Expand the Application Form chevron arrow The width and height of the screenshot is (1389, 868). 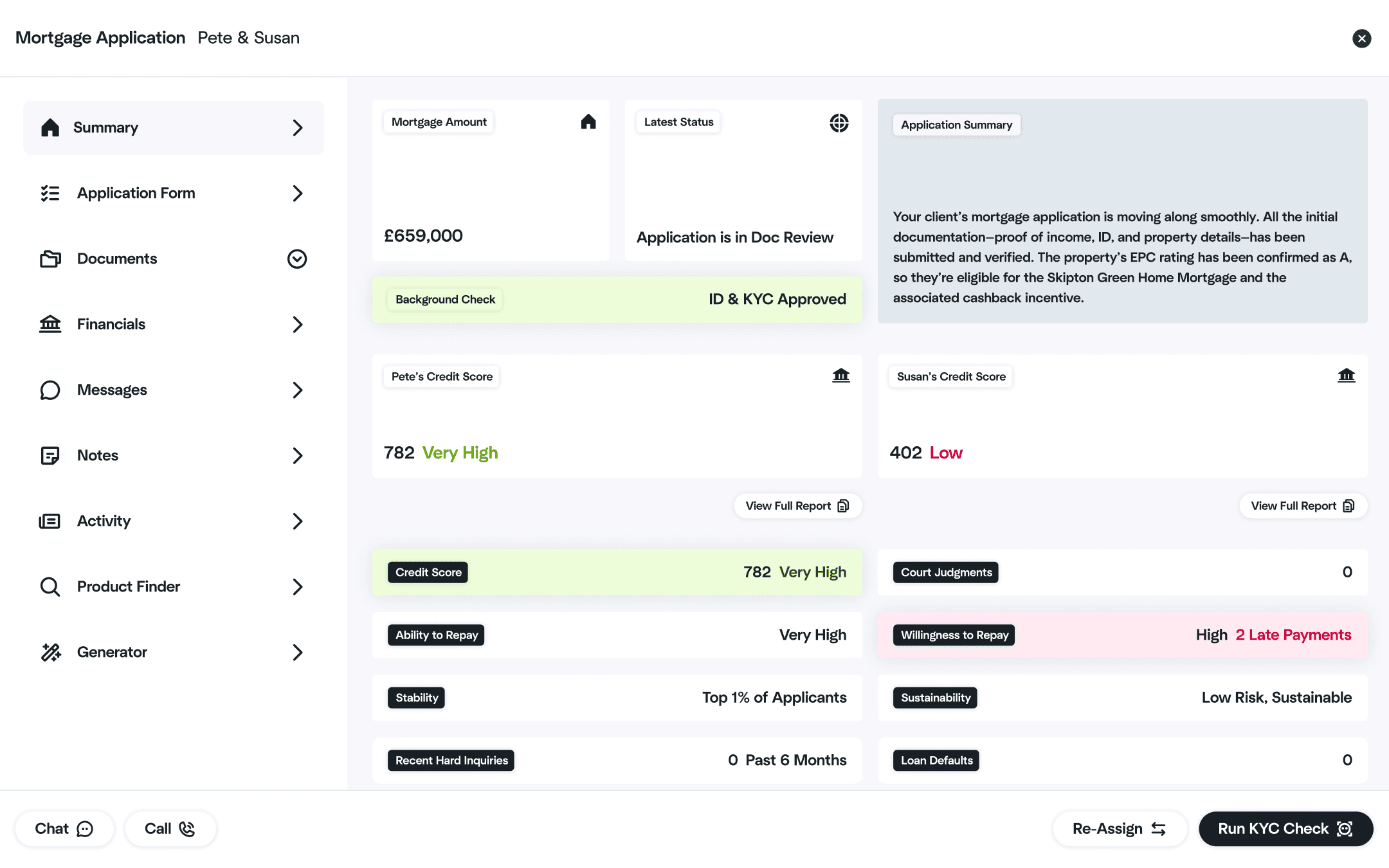click(x=297, y=193)
